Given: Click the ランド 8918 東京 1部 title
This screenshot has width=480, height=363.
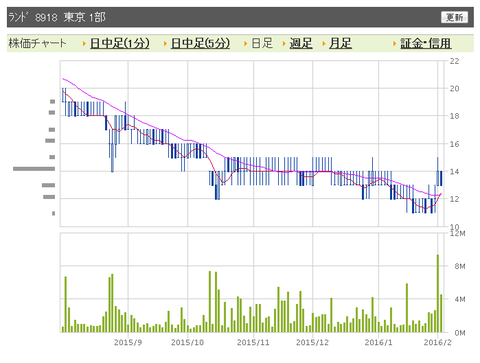Looking at the screenshot, I should (x=57, y=17).
